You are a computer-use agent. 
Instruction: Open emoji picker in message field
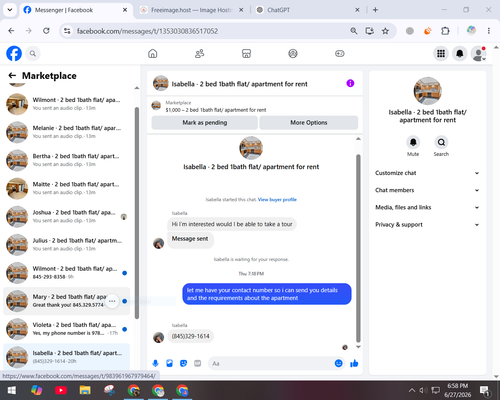click(x=338, y=363)
